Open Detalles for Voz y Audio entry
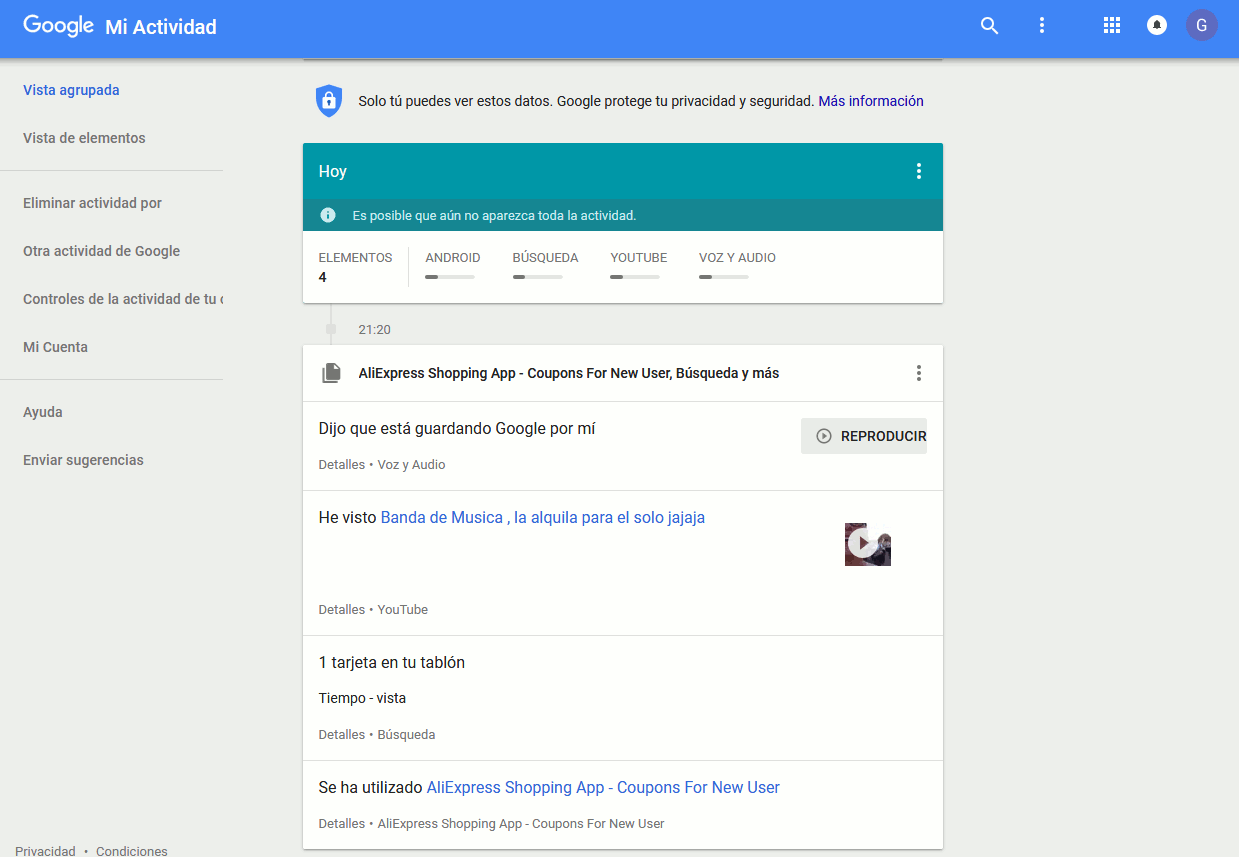The height and width of the screenshot is (857, 1239). tap(341, 465)
